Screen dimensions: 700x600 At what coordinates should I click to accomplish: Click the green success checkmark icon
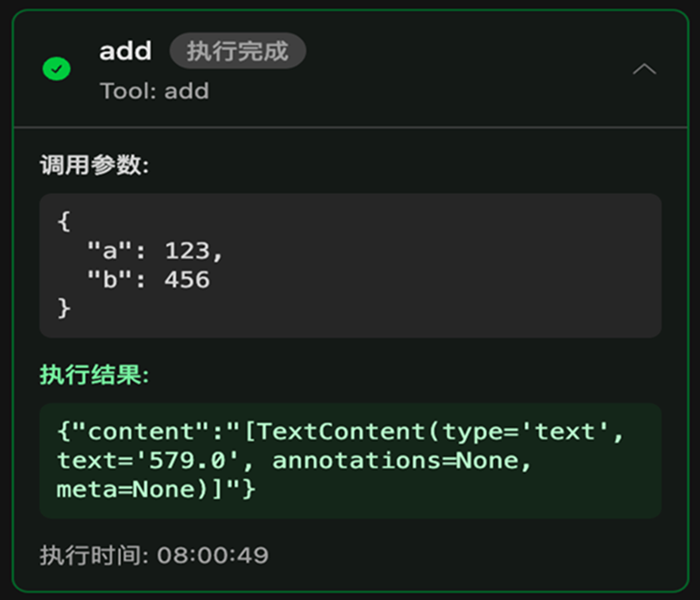pos(57,69)
